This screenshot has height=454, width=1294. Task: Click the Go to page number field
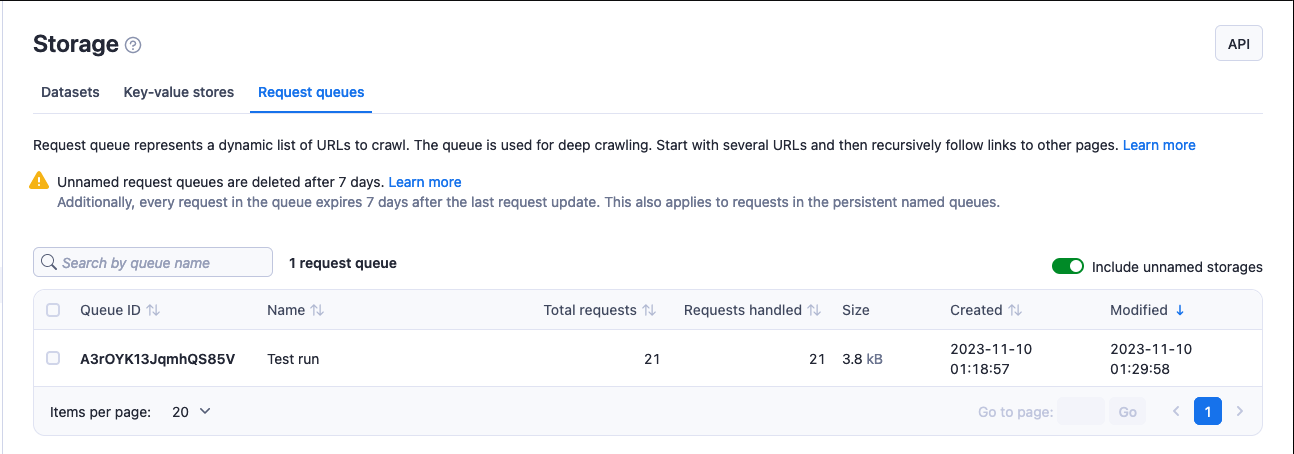pos(1080,411)
